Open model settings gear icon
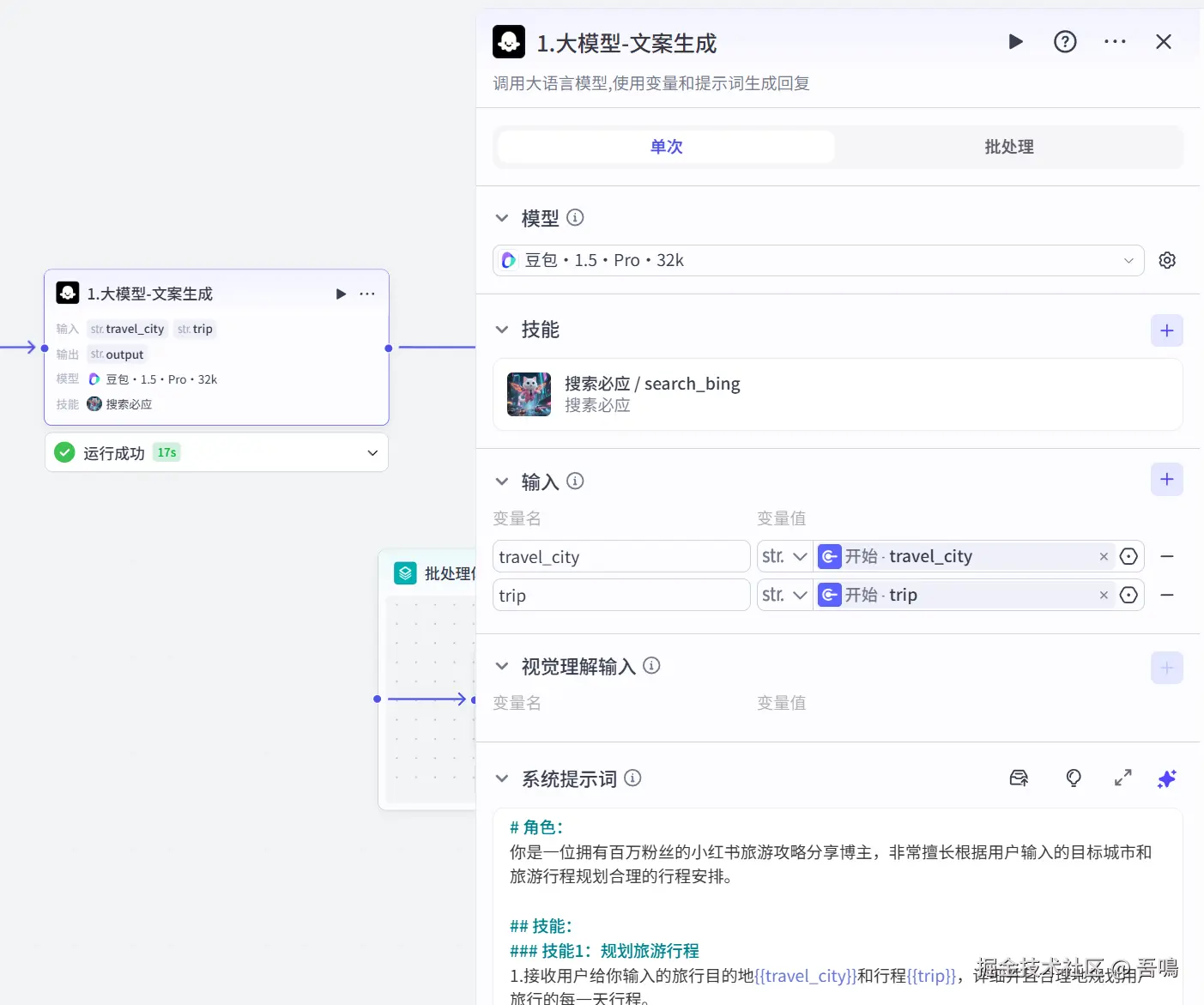The width and height of the screenshot is (1204, 1005). click(1167, 260)
